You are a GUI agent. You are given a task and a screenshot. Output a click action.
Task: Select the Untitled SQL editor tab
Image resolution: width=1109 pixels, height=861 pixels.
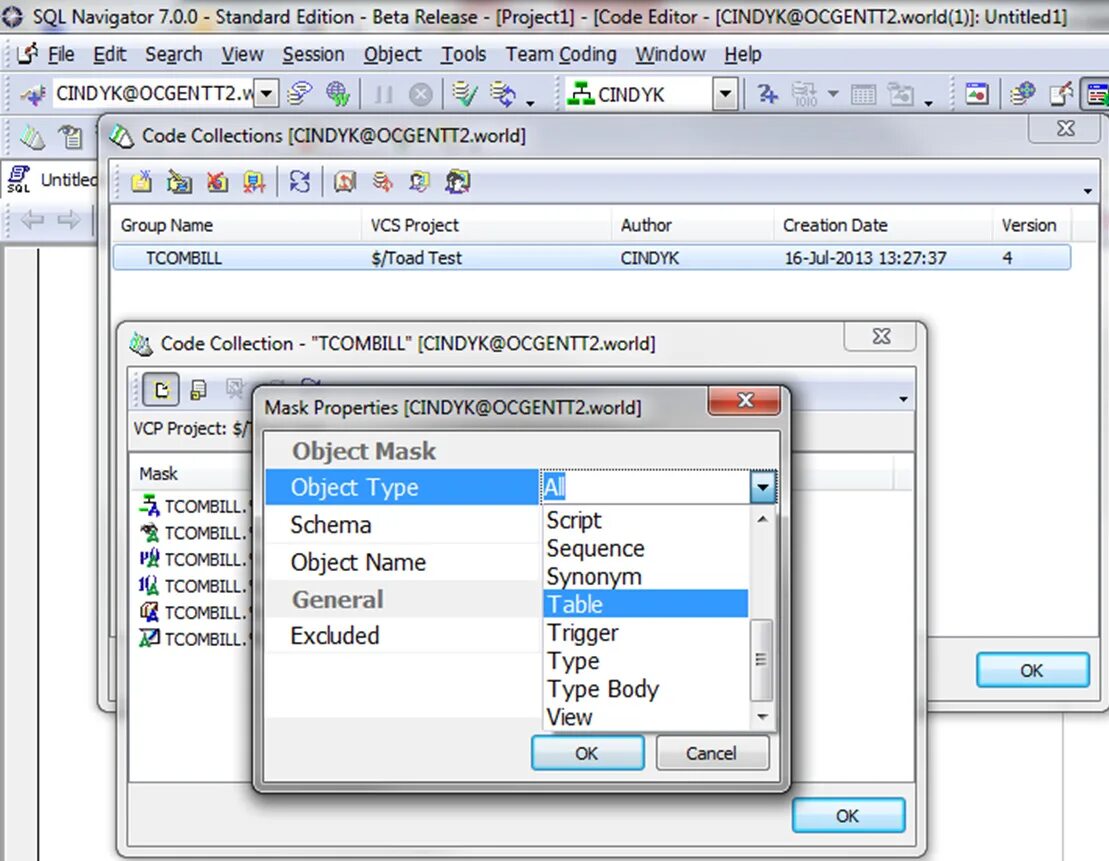coord(52,180)
